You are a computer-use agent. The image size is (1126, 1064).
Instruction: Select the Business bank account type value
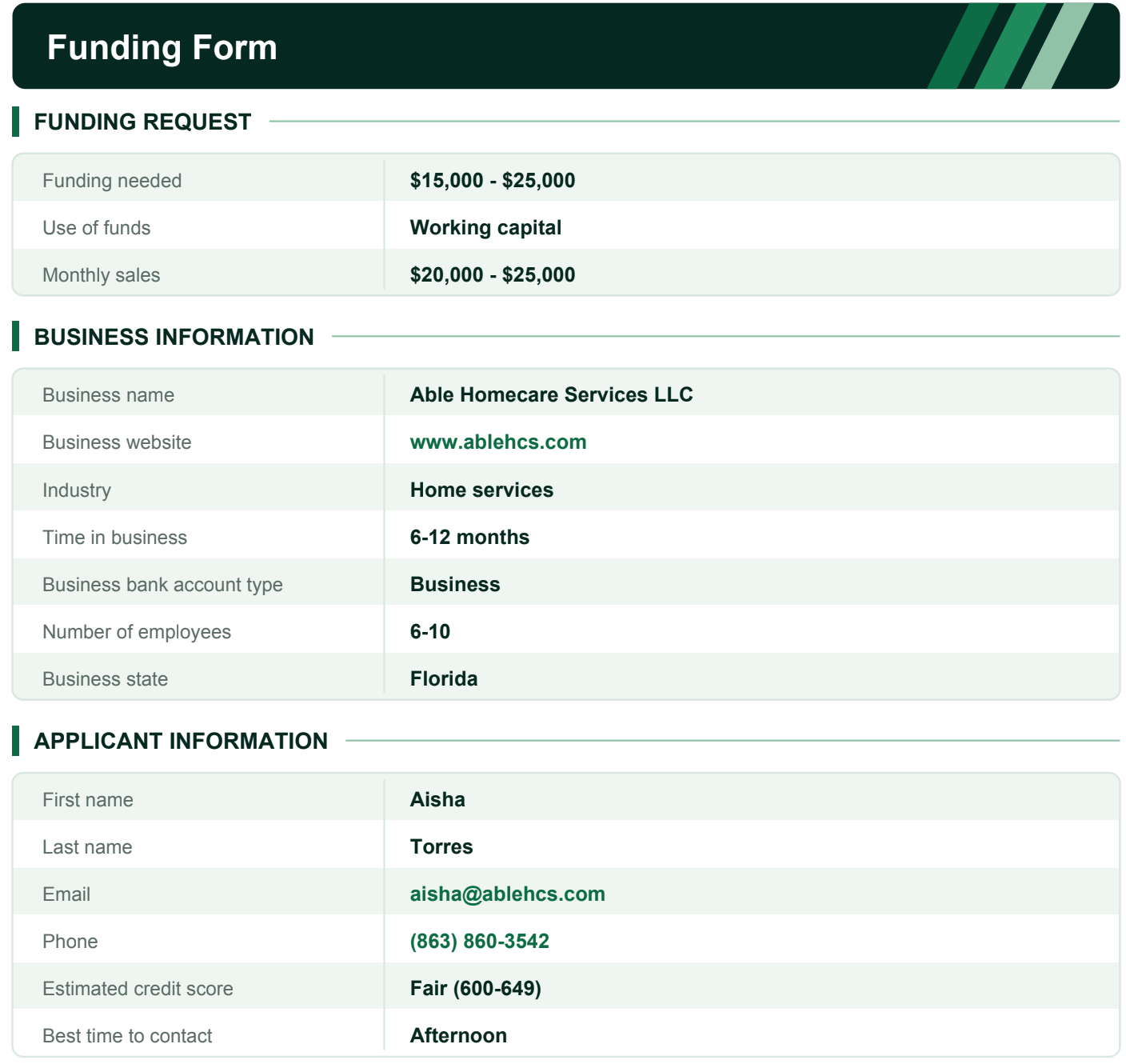tap(456, 585)
